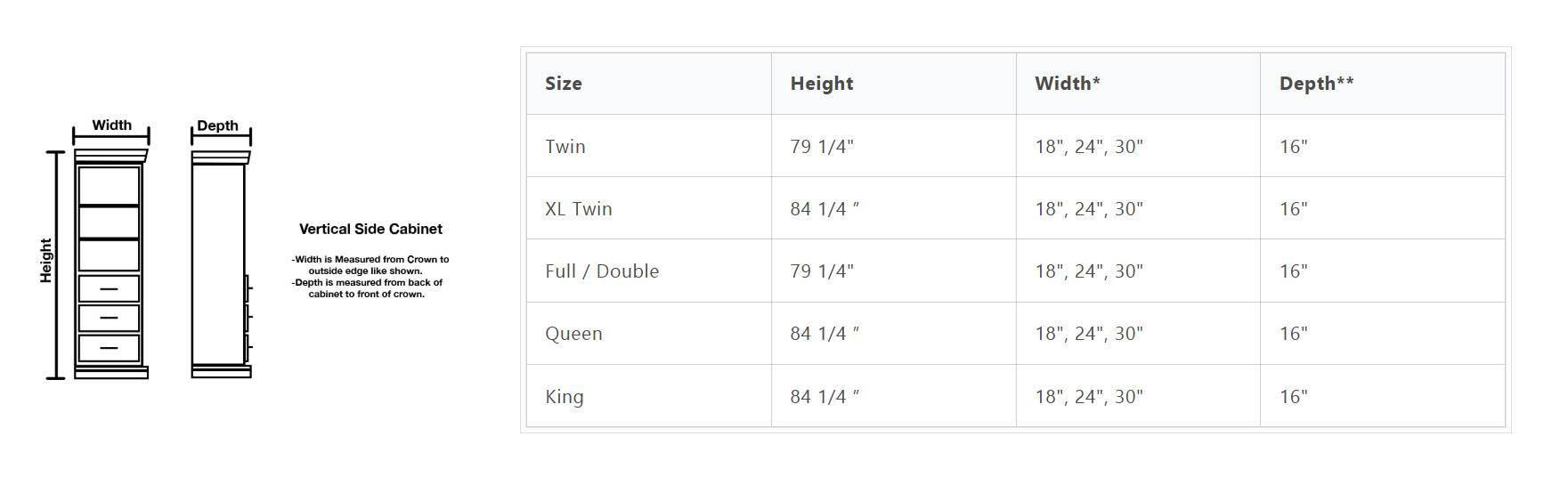
Task: Click the front-view cabinet diagram
Action: (110, 264)
